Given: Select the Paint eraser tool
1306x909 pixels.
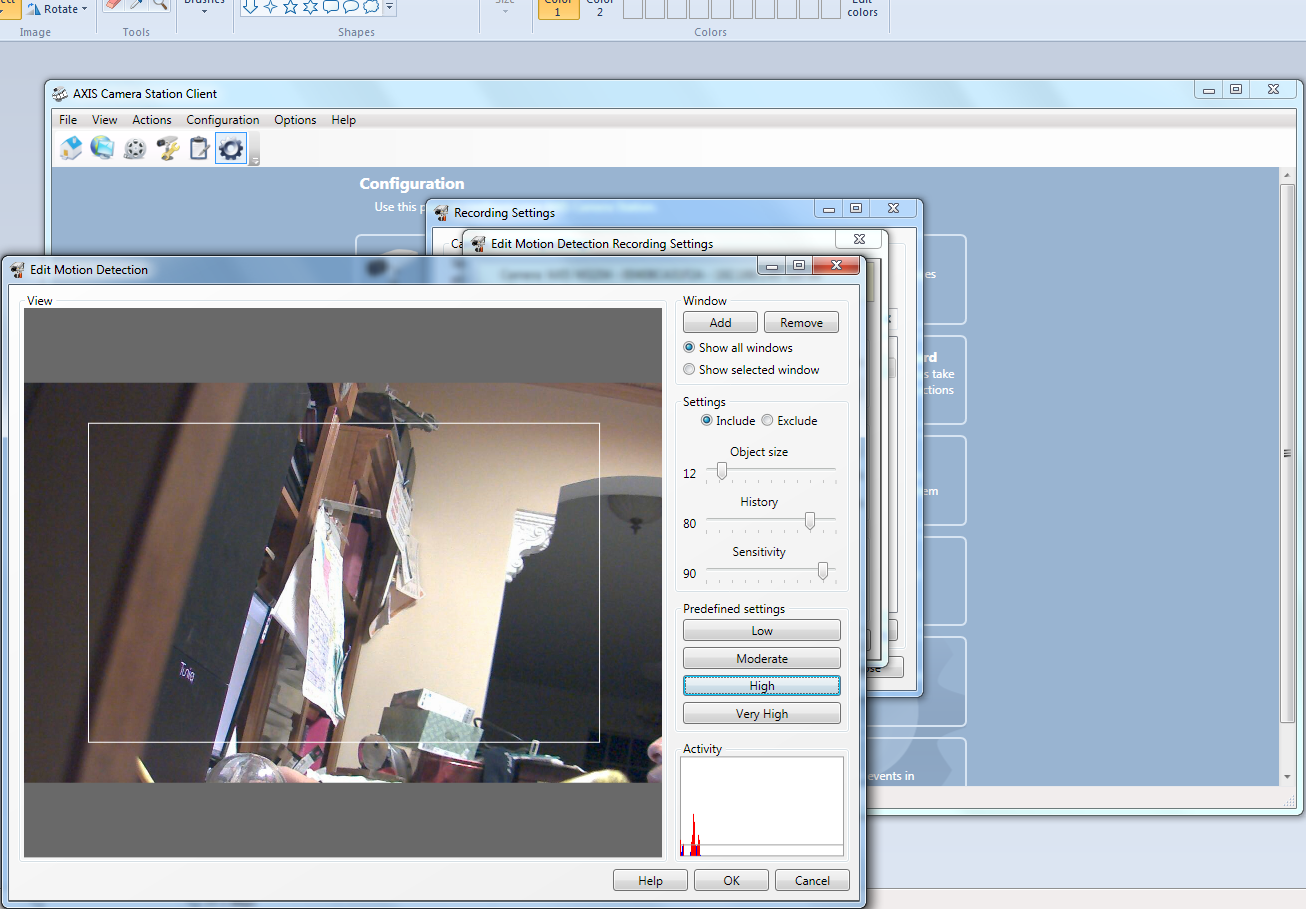Looking at the screenshot, I should 112,5.
